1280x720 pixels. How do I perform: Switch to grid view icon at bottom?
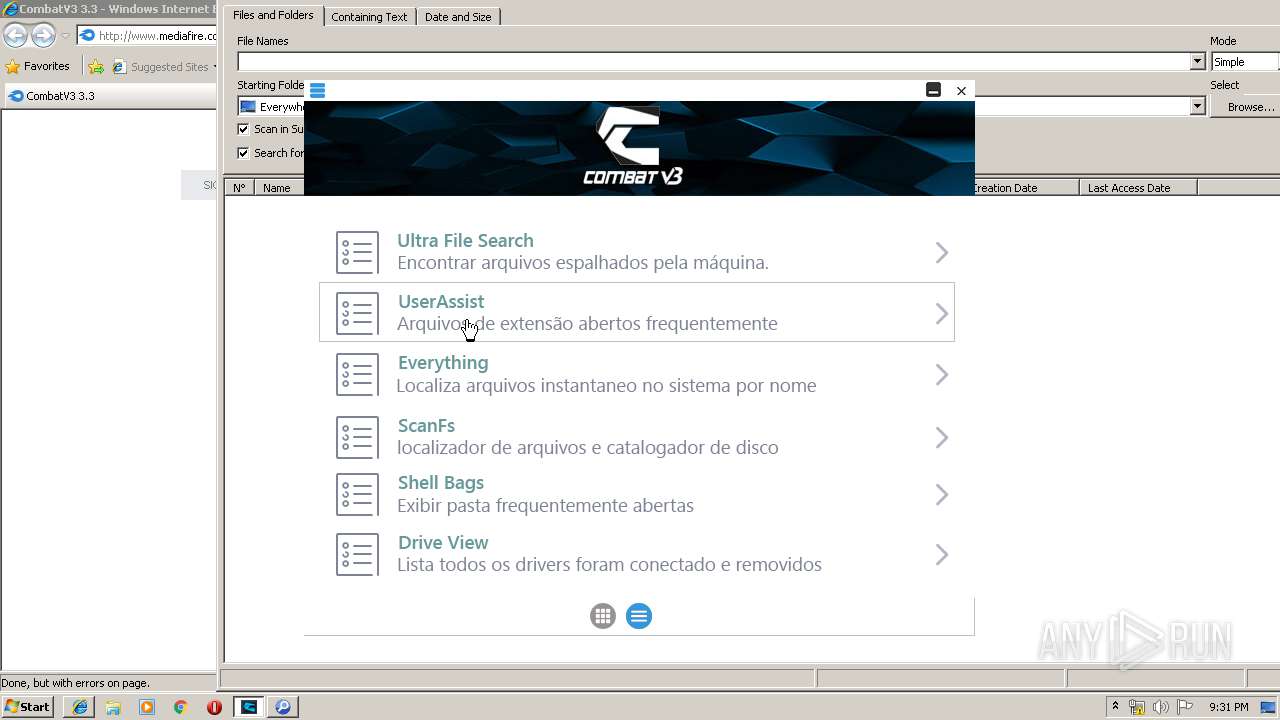point(602,616)
